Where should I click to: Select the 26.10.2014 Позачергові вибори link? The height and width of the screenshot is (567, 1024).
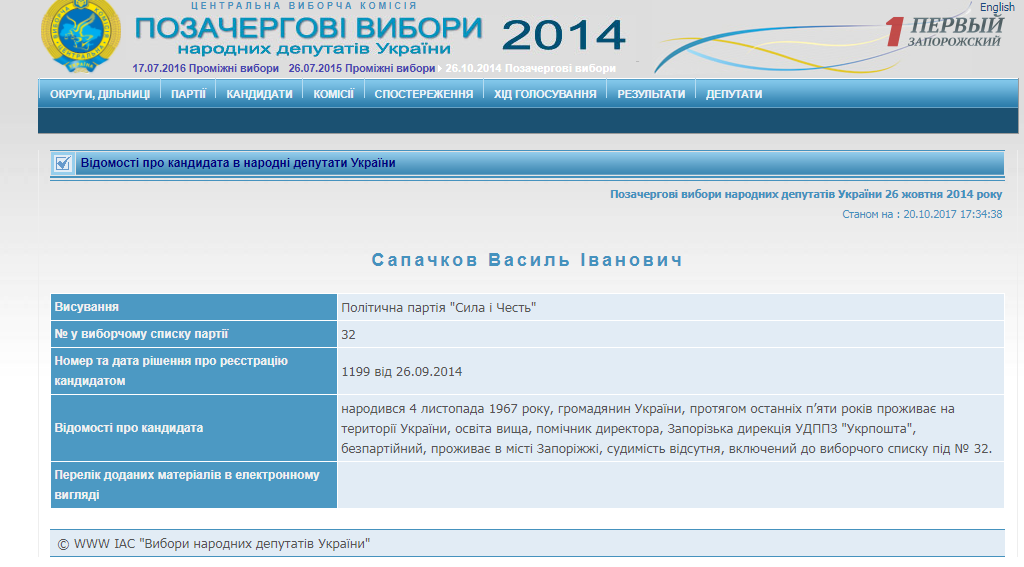coord(530,69)
